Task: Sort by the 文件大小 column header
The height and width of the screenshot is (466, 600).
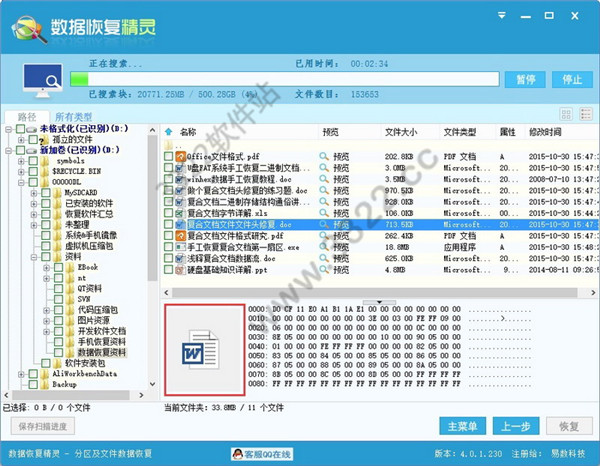Action: (x=401, y=132)
